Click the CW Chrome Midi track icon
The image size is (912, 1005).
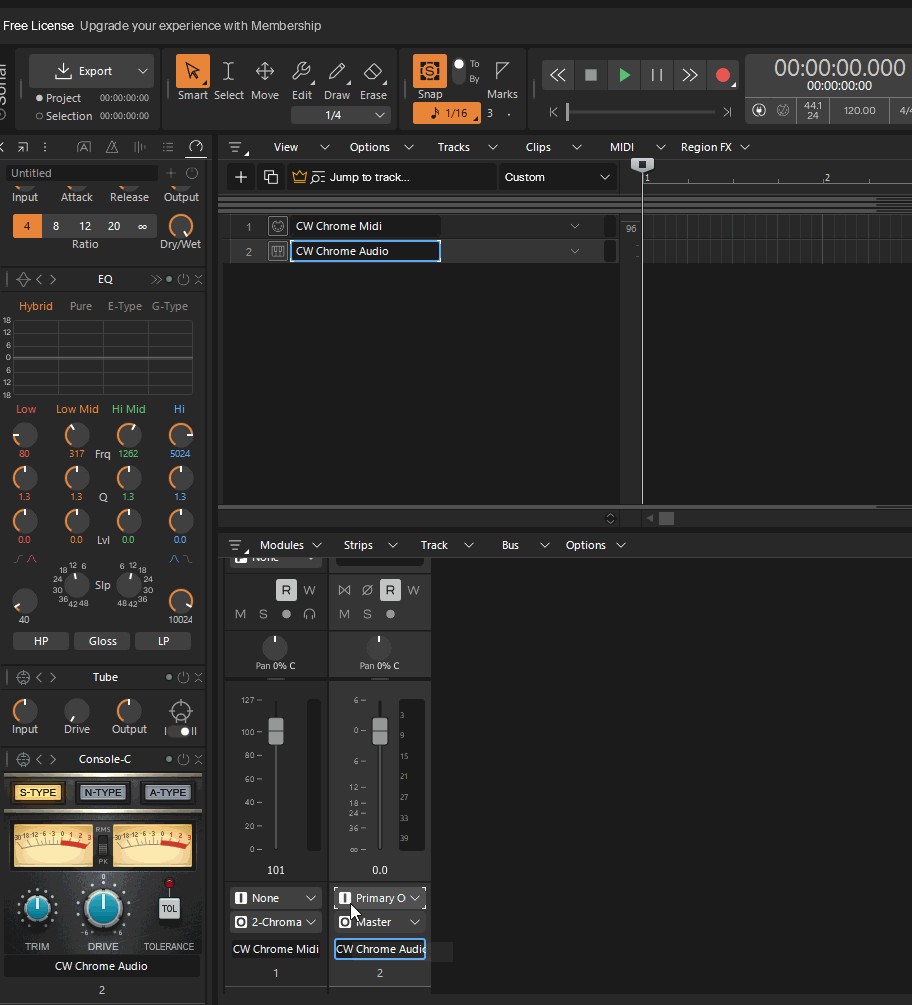[x=278, y=226]
